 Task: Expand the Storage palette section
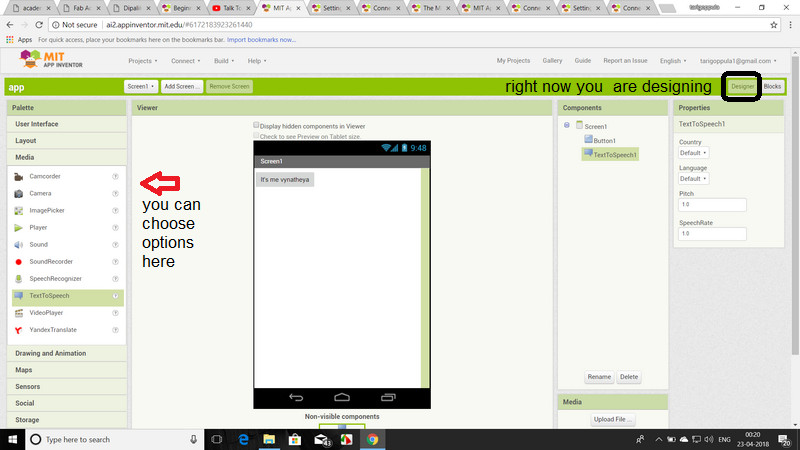67,420
